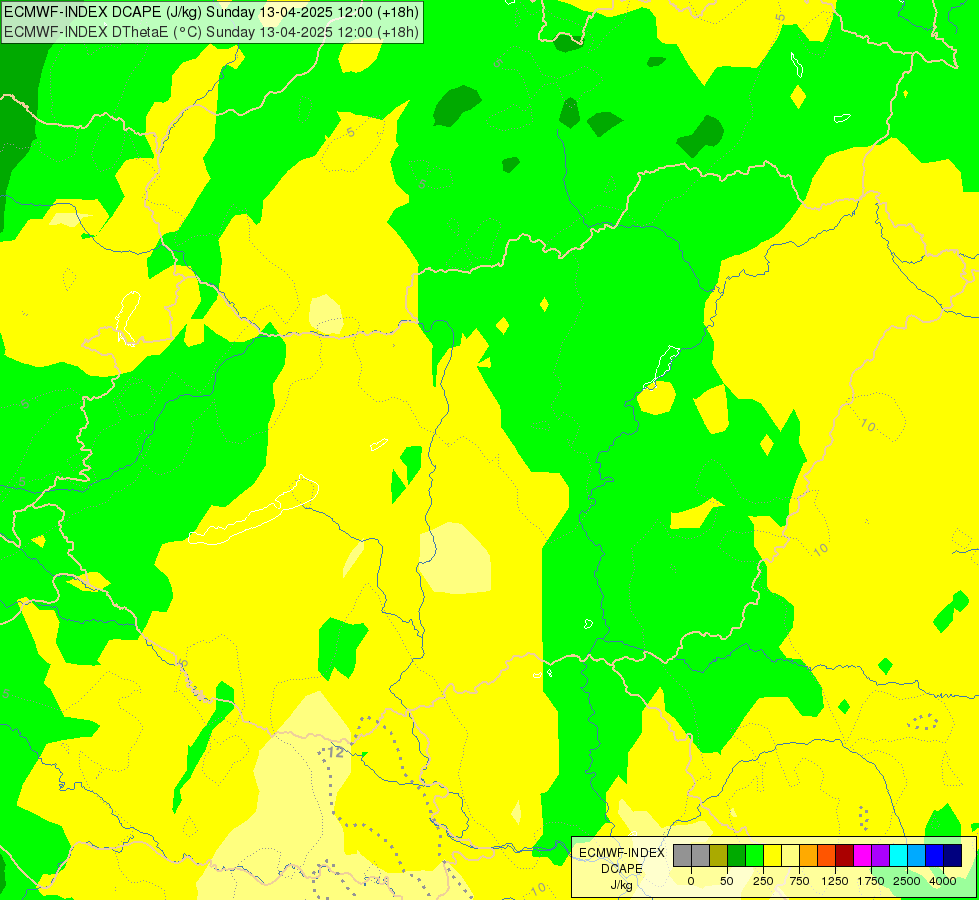The width and height of the screenshot is (979, 900).
Task: Click the magenta legend swatch
Action: tap(863, 855)
